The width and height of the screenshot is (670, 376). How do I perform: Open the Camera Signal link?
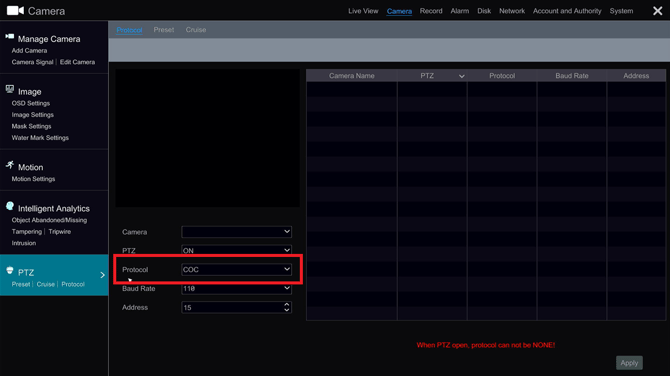tap(32, 62)
